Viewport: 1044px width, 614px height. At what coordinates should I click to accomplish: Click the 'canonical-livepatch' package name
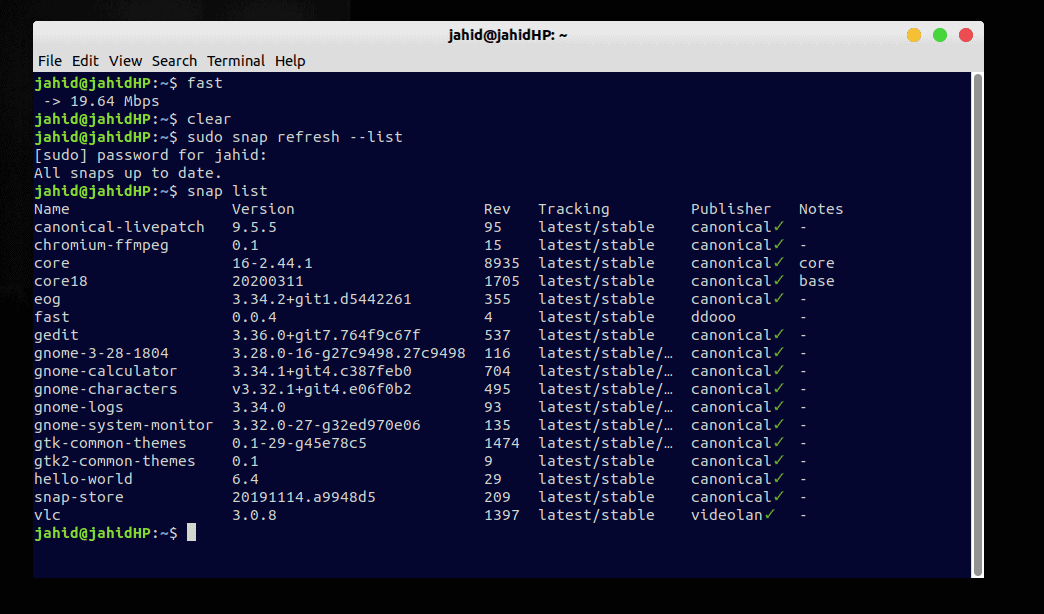tap(119, 227)
